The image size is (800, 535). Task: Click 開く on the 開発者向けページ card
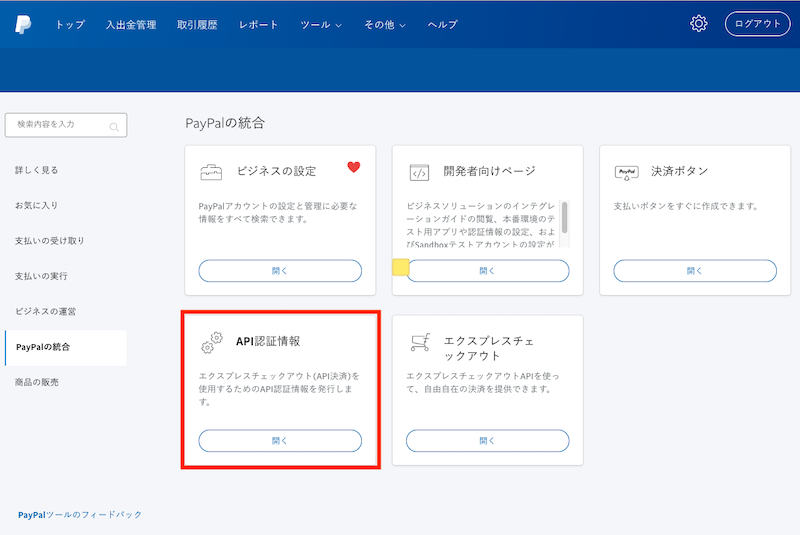488,271
